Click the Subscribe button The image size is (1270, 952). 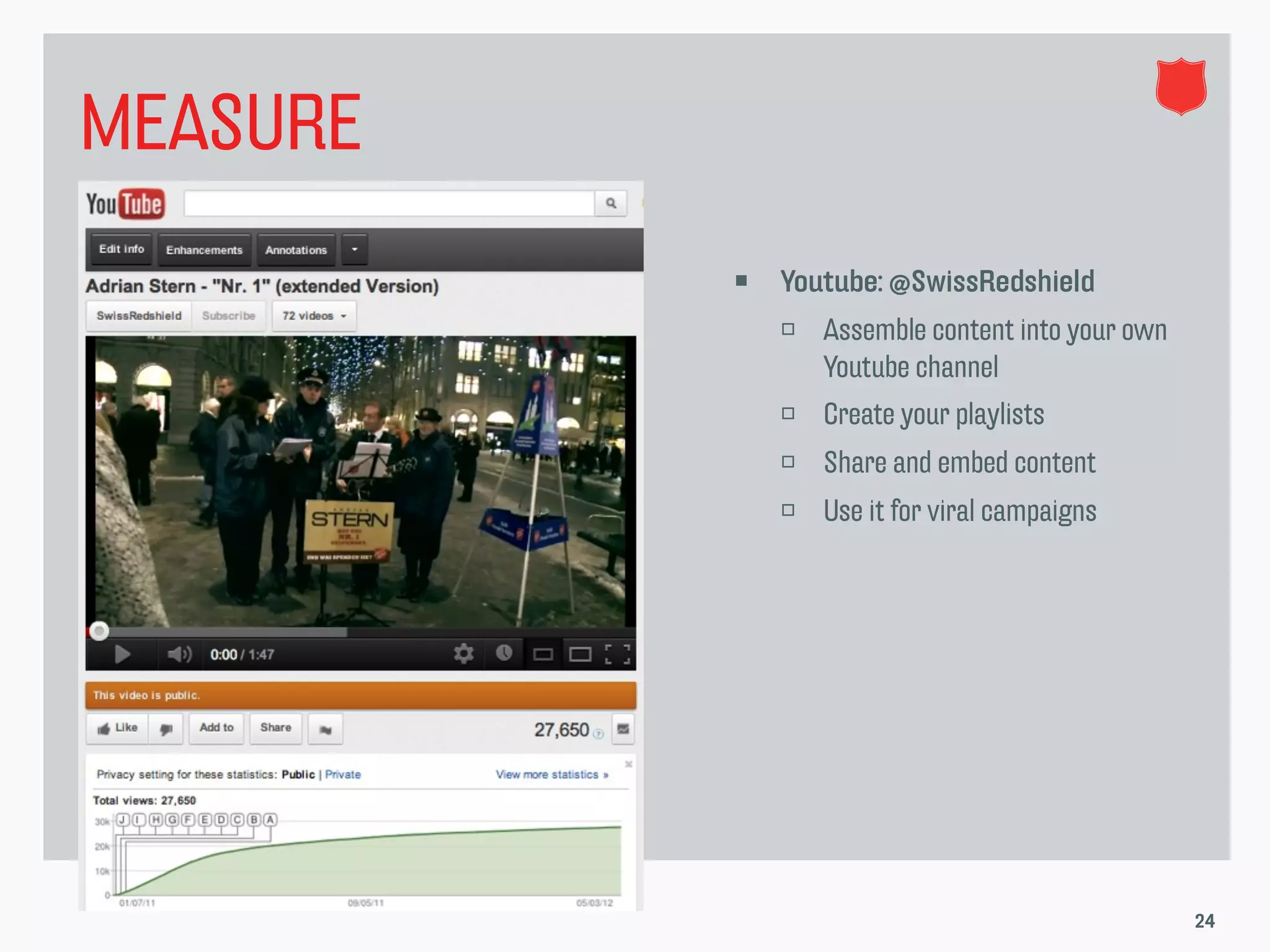[229, 316]
